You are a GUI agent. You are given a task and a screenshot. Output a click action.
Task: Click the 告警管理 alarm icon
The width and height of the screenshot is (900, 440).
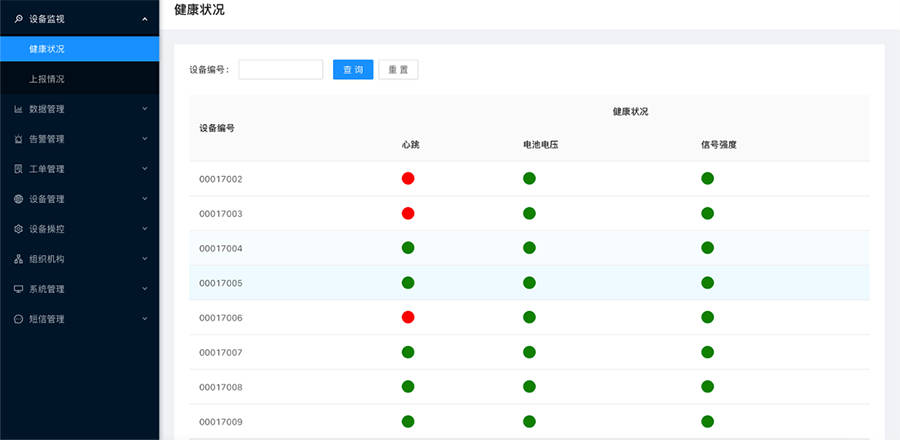coord(18,139)
